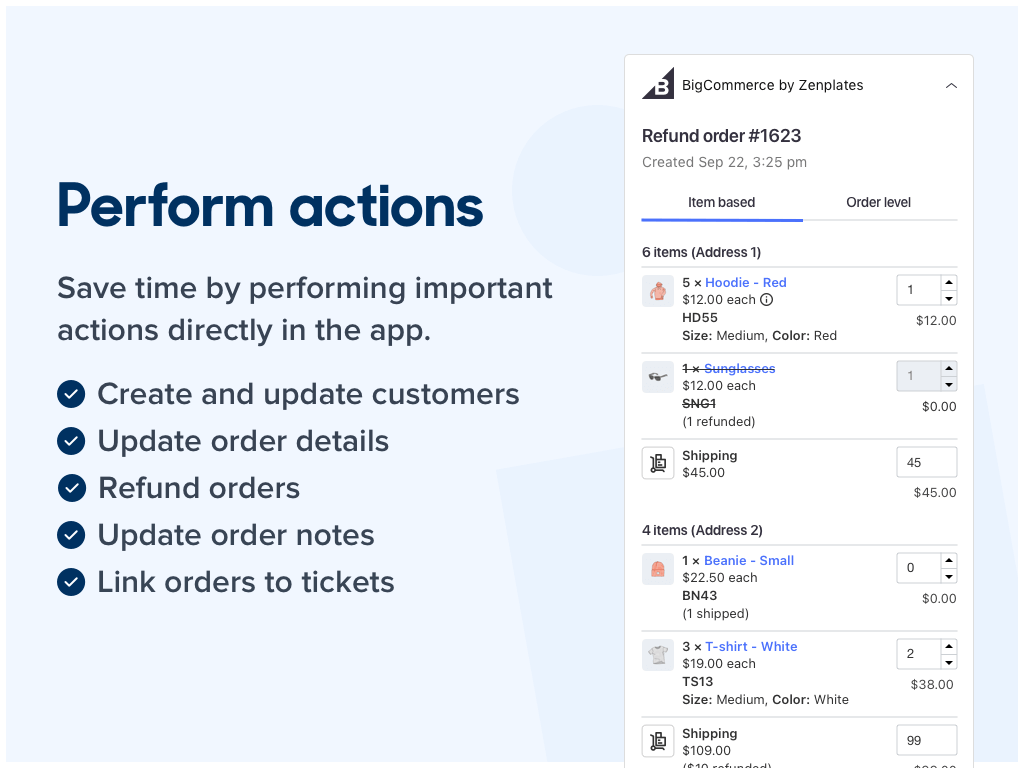Click the checkmark beside Link orders to tickets
The image size is (1024, 768).
(71, 582)
